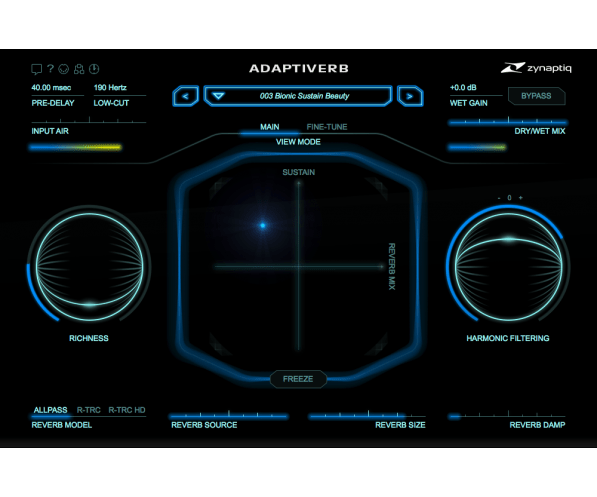This screenshot has width=597, height=497.
Task: Adjust the INPUT AIR slider
Action: (x=89, y=120)
